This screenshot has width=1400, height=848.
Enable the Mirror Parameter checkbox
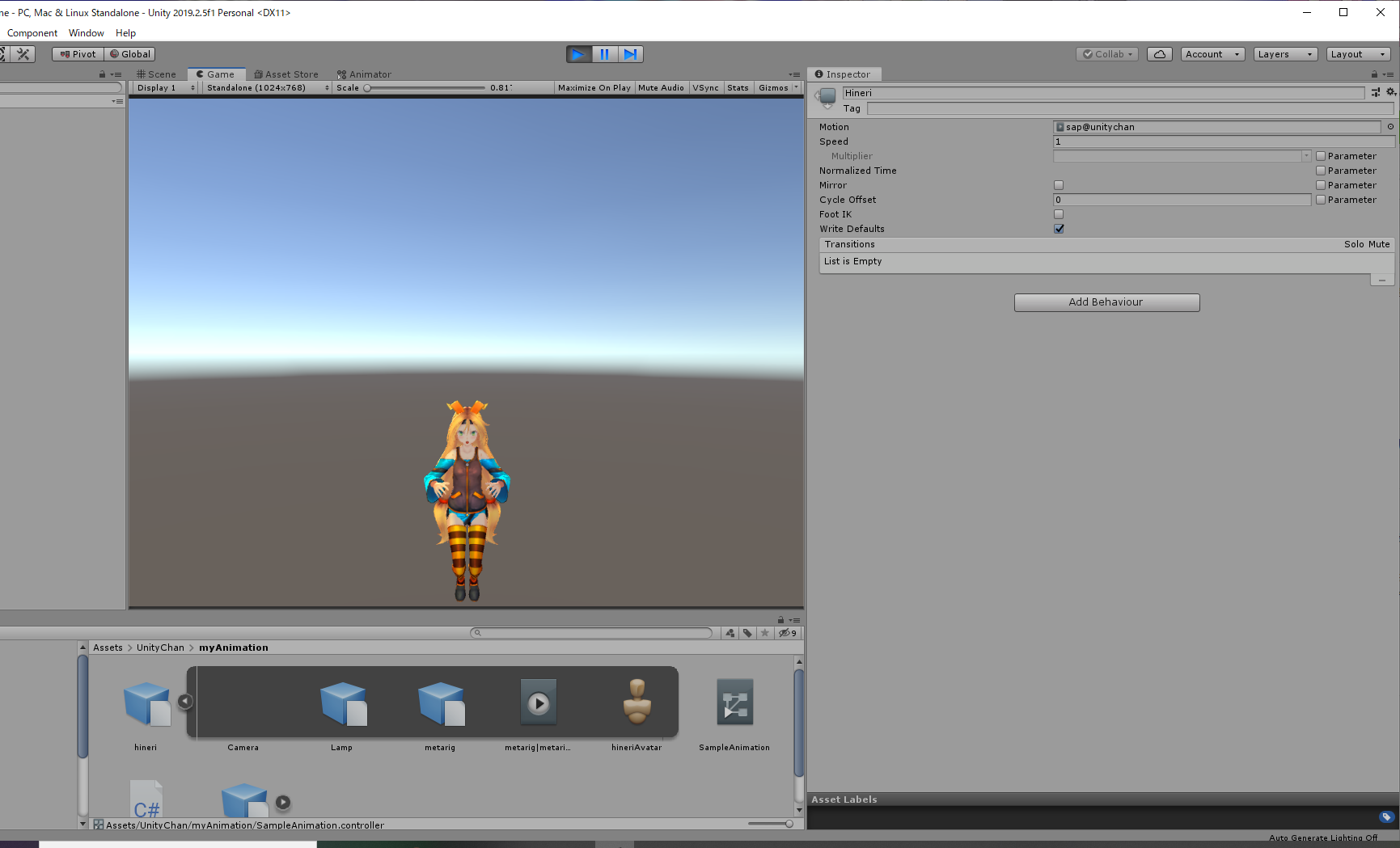[x=1321, y=185]
